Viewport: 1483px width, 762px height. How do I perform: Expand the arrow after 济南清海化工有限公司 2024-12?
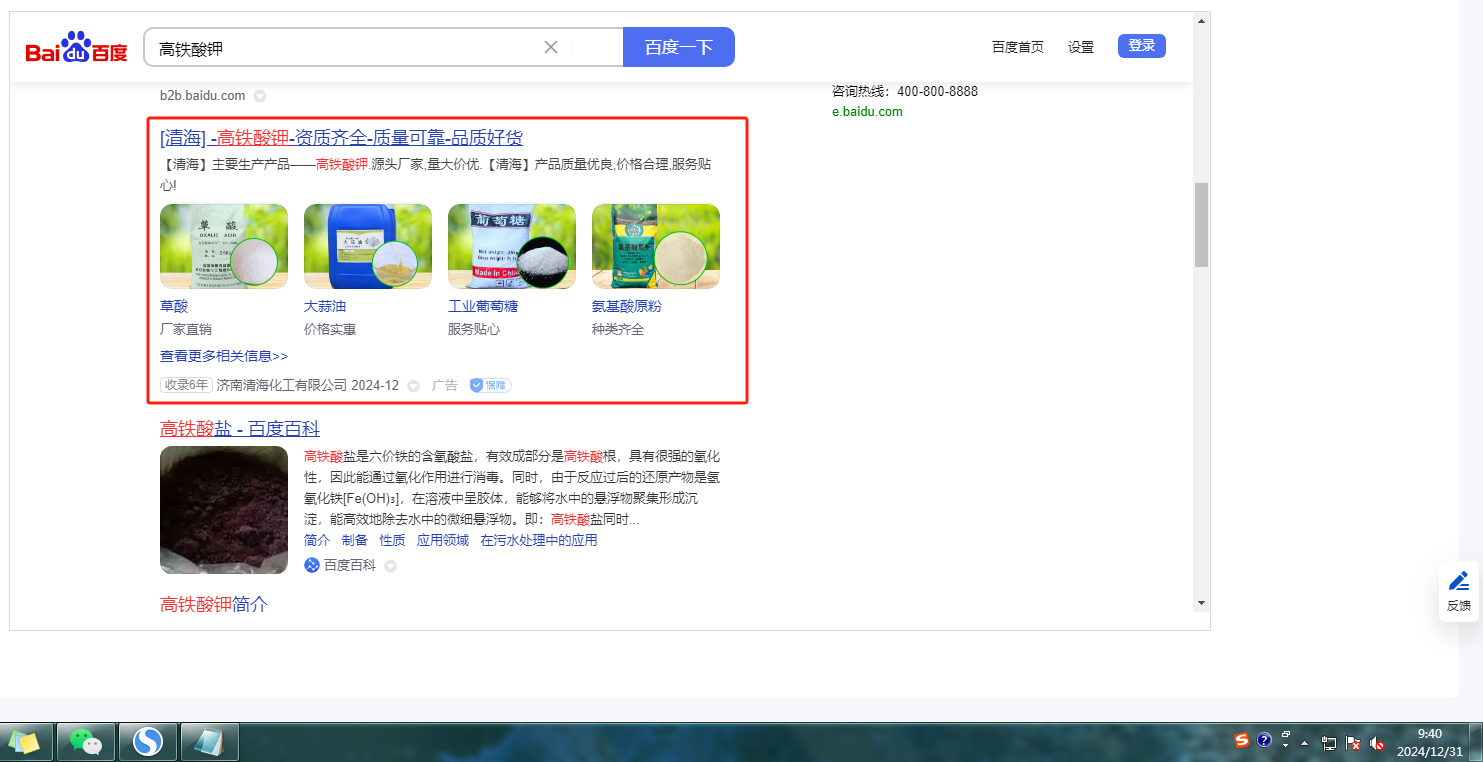pyautogui.click(x=413, y=386)
